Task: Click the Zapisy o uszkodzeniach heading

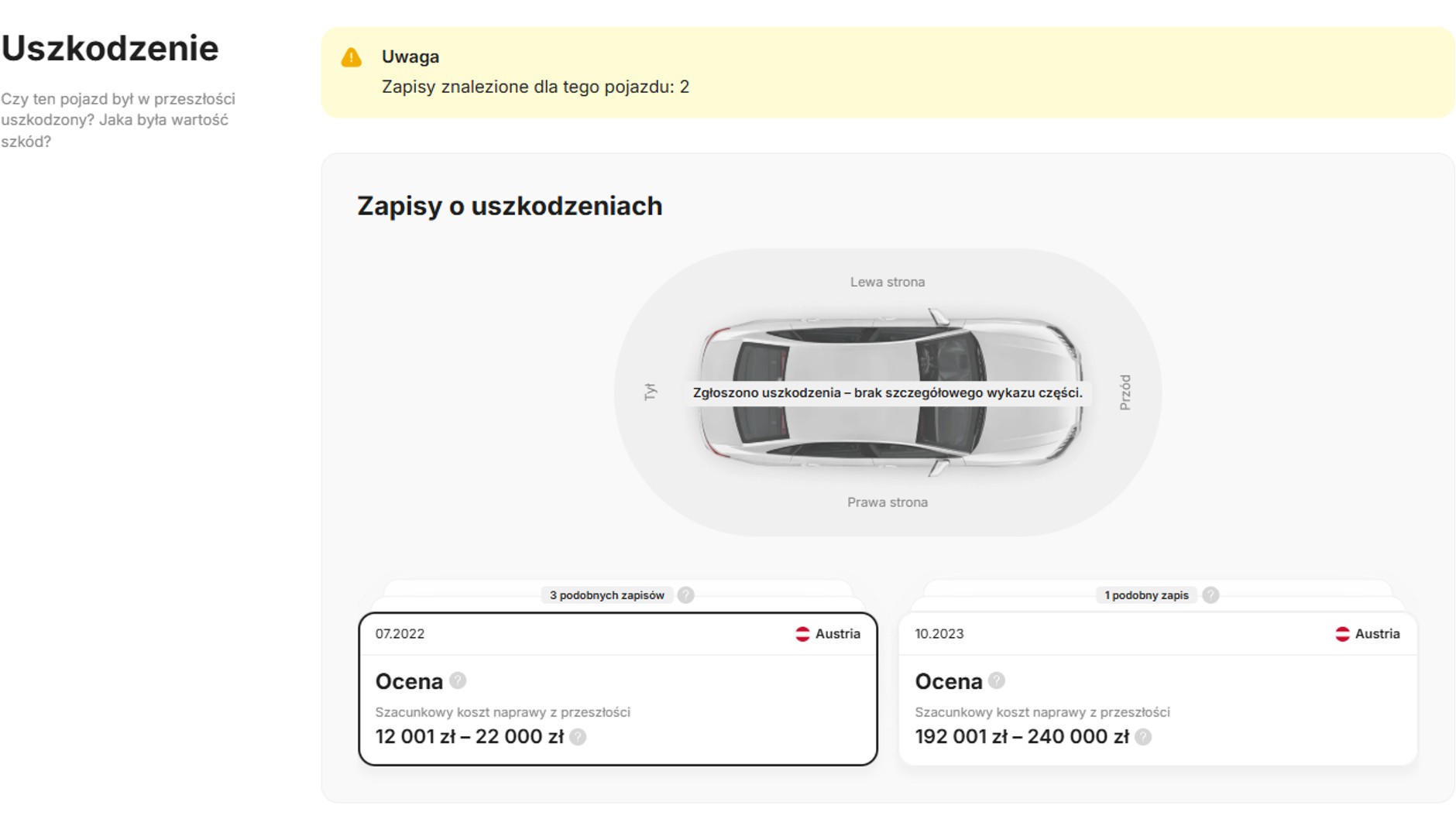Action: (510, 206)
